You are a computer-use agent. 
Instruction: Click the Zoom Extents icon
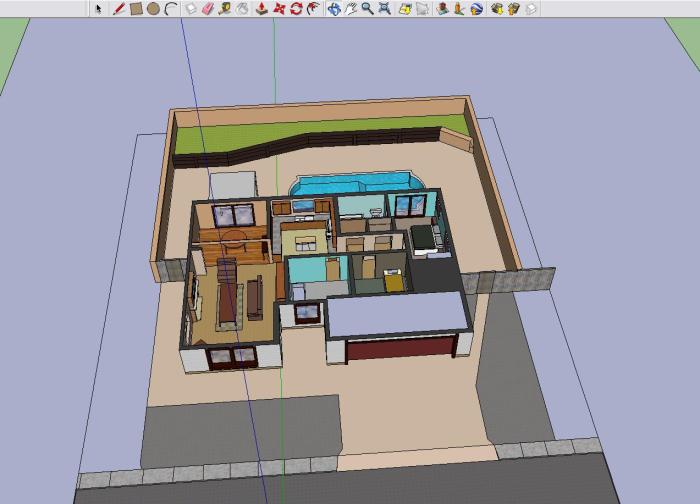click(x=385, y=8)
